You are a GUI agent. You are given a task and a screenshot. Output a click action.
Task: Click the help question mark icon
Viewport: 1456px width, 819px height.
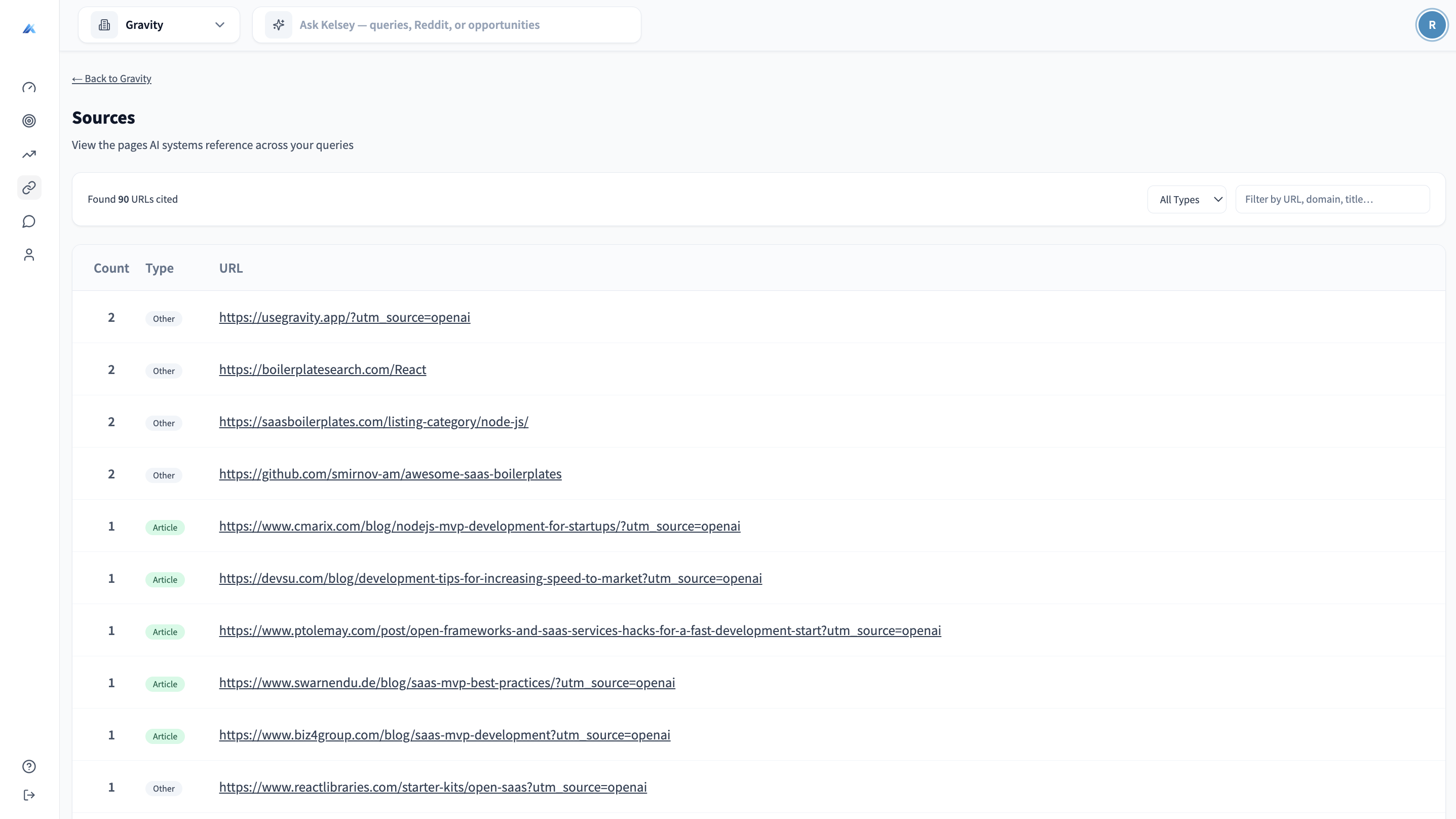(29, 766)
